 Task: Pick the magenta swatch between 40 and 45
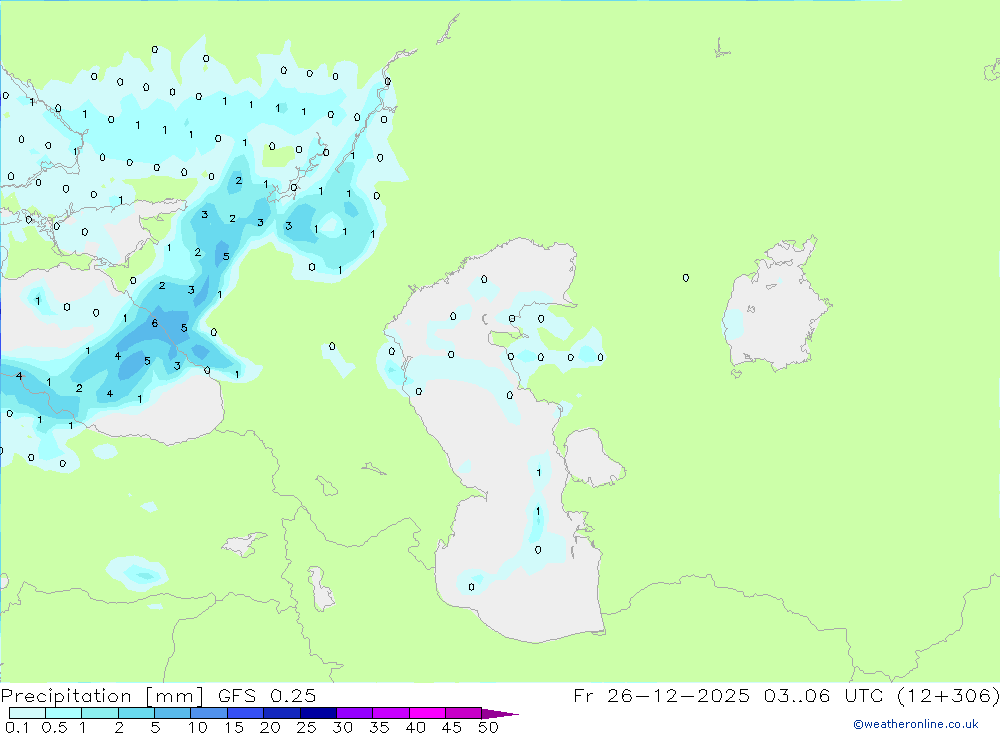point(427,713)
